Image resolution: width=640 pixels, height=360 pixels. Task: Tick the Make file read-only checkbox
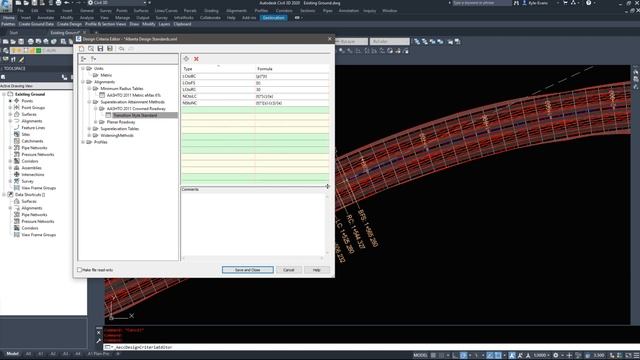click(x=80, y=270)
